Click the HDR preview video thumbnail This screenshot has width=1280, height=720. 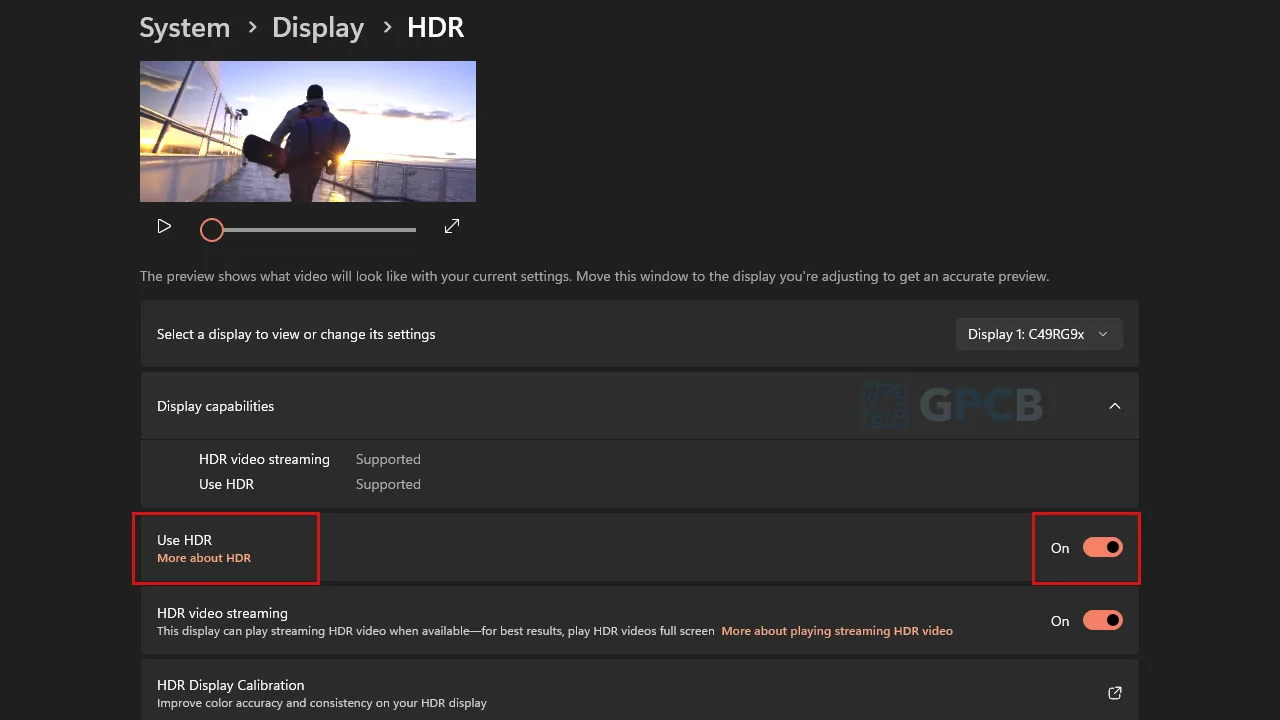[308, 131]
